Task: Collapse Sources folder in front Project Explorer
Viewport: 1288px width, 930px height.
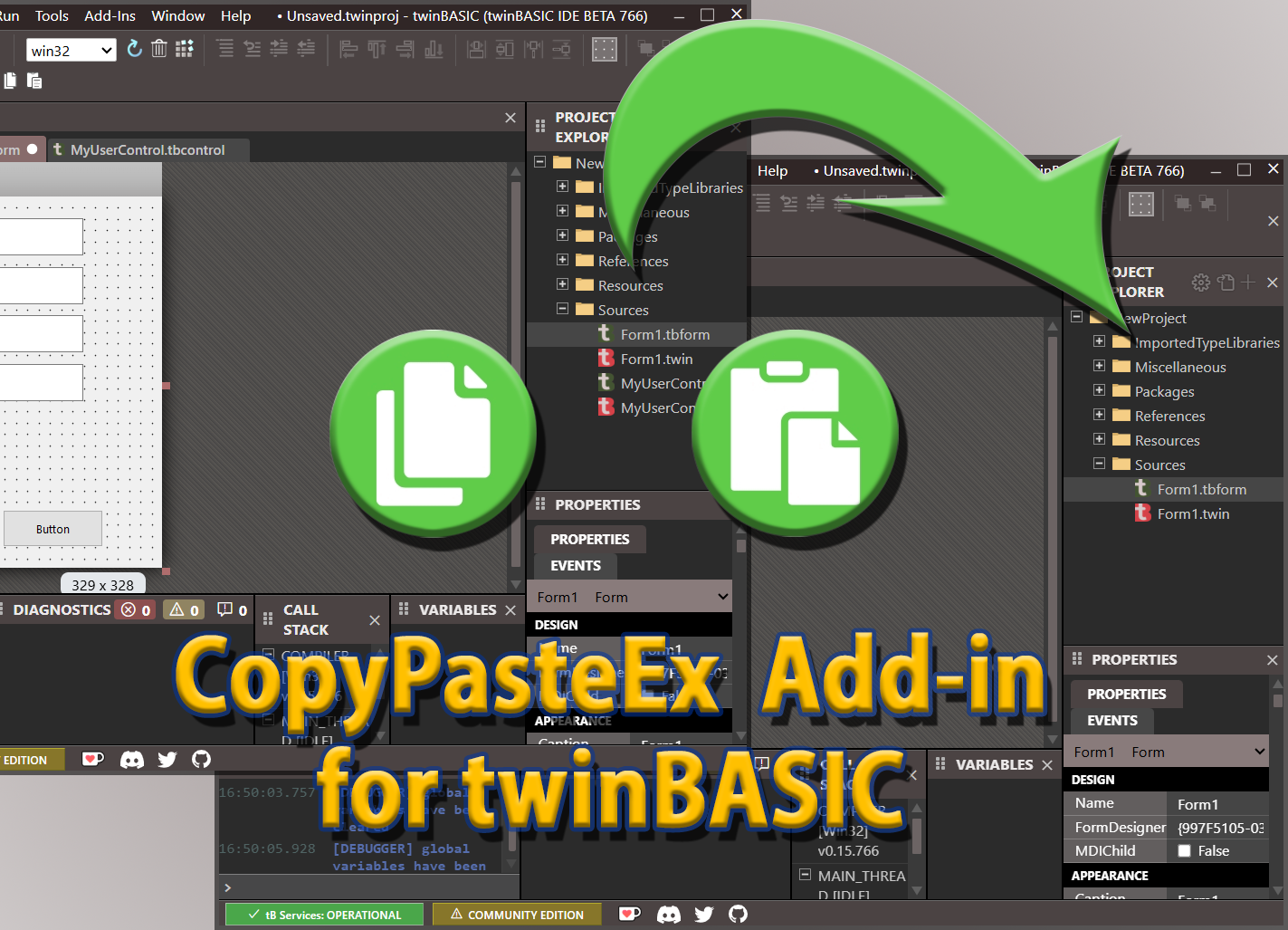Action: [1099, 464]
